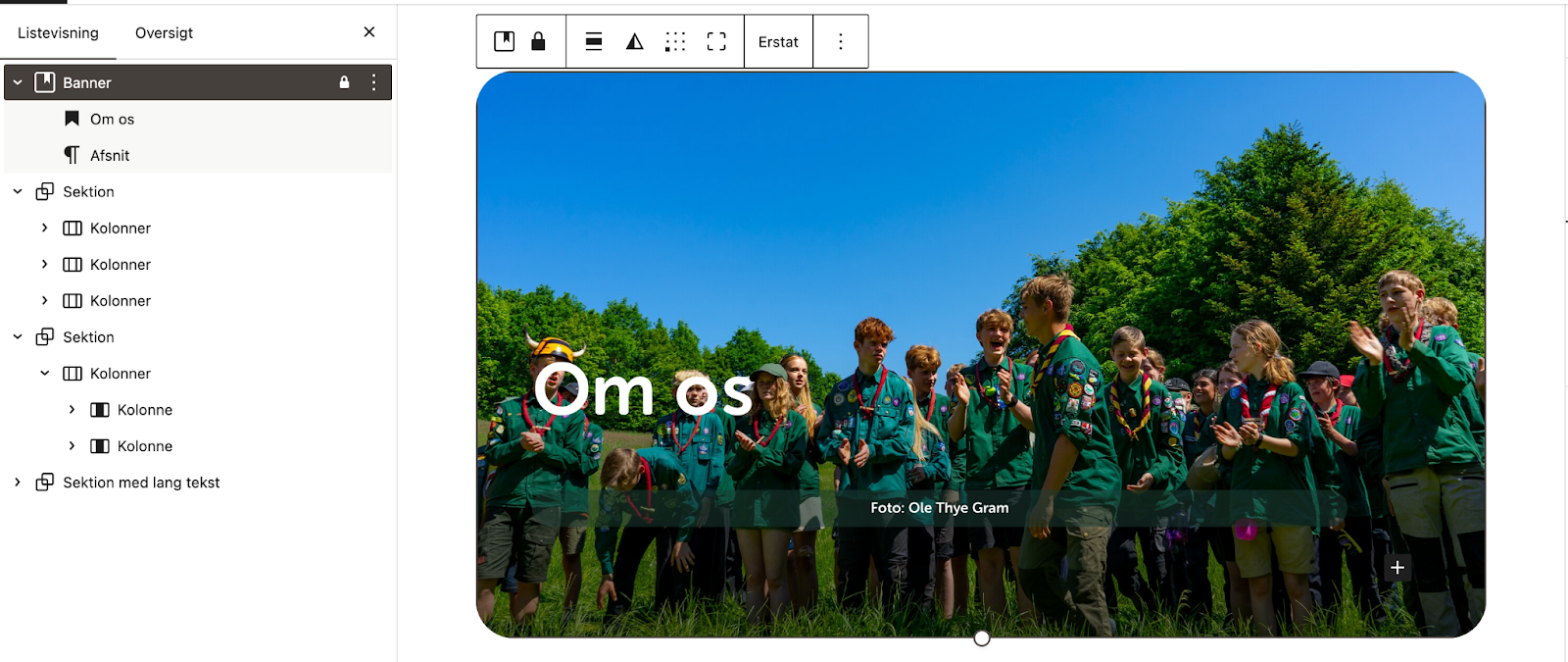Viewport: 1568px width, 662px height.
Task: Collapse the Banner block in list view
Action: 18,82
